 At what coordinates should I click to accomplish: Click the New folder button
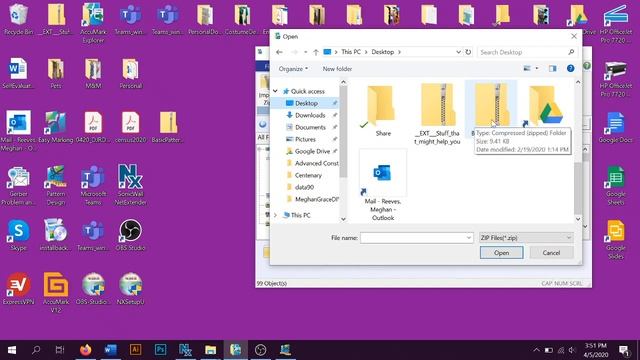[337, 69]
